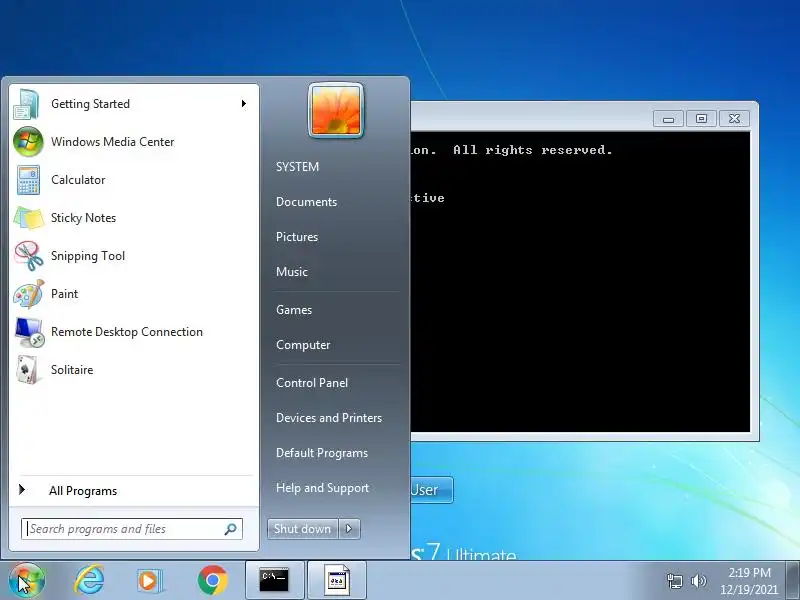Open Getting Started icon in Start menu
Viewport: 800px width, 600px height.
[x=27, y=104]
